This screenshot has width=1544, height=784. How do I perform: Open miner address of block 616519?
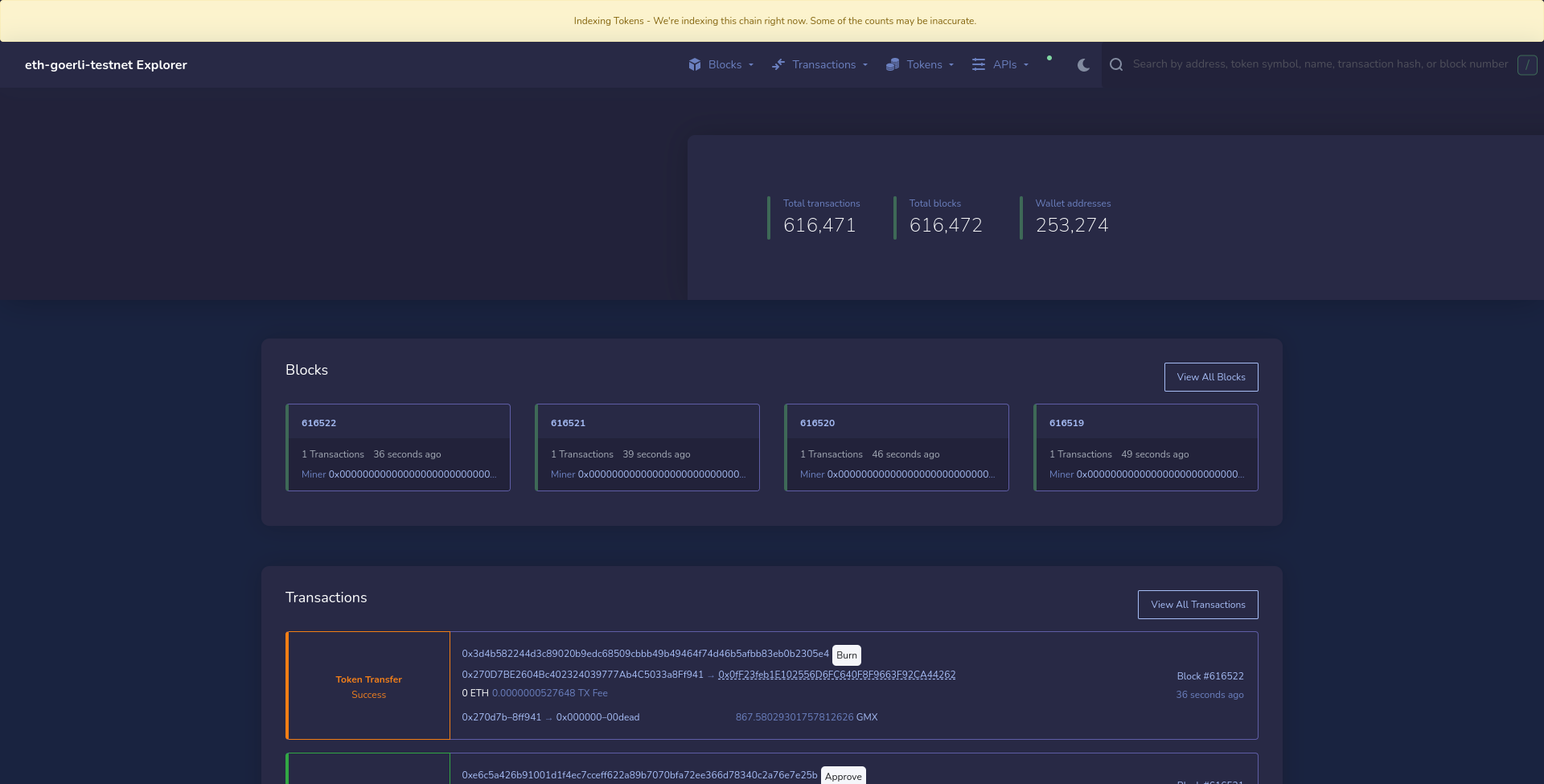pyautogui.click(x=1160, y=474)
